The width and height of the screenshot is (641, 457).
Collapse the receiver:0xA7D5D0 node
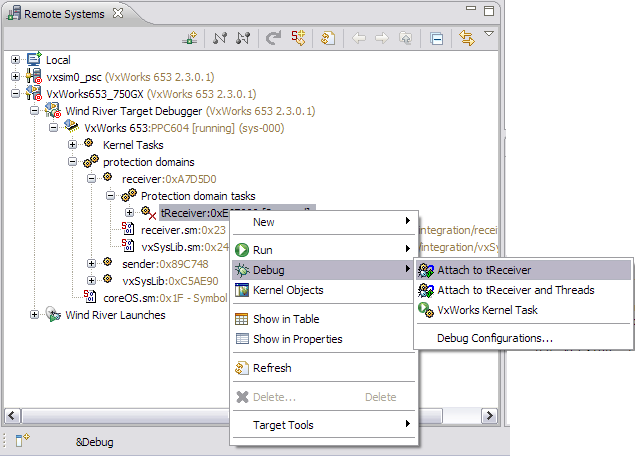click(92, 179)
